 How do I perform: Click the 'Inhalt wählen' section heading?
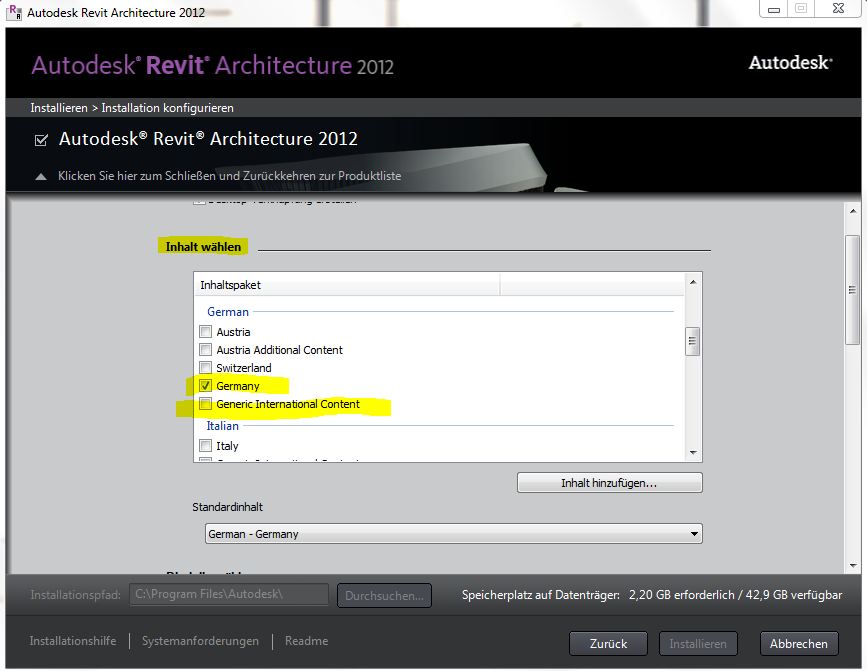[203, 247]
